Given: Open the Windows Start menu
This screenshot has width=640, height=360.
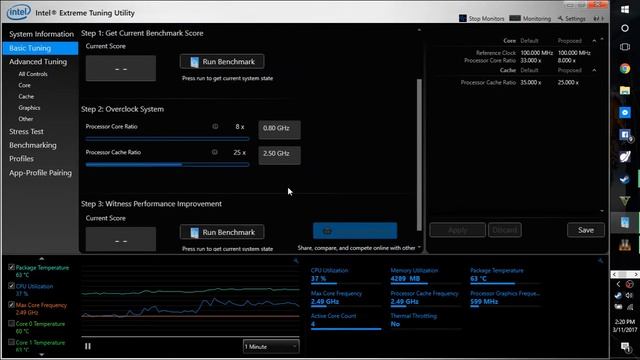Looking at the screenshot, I should [x=625, y=9].
